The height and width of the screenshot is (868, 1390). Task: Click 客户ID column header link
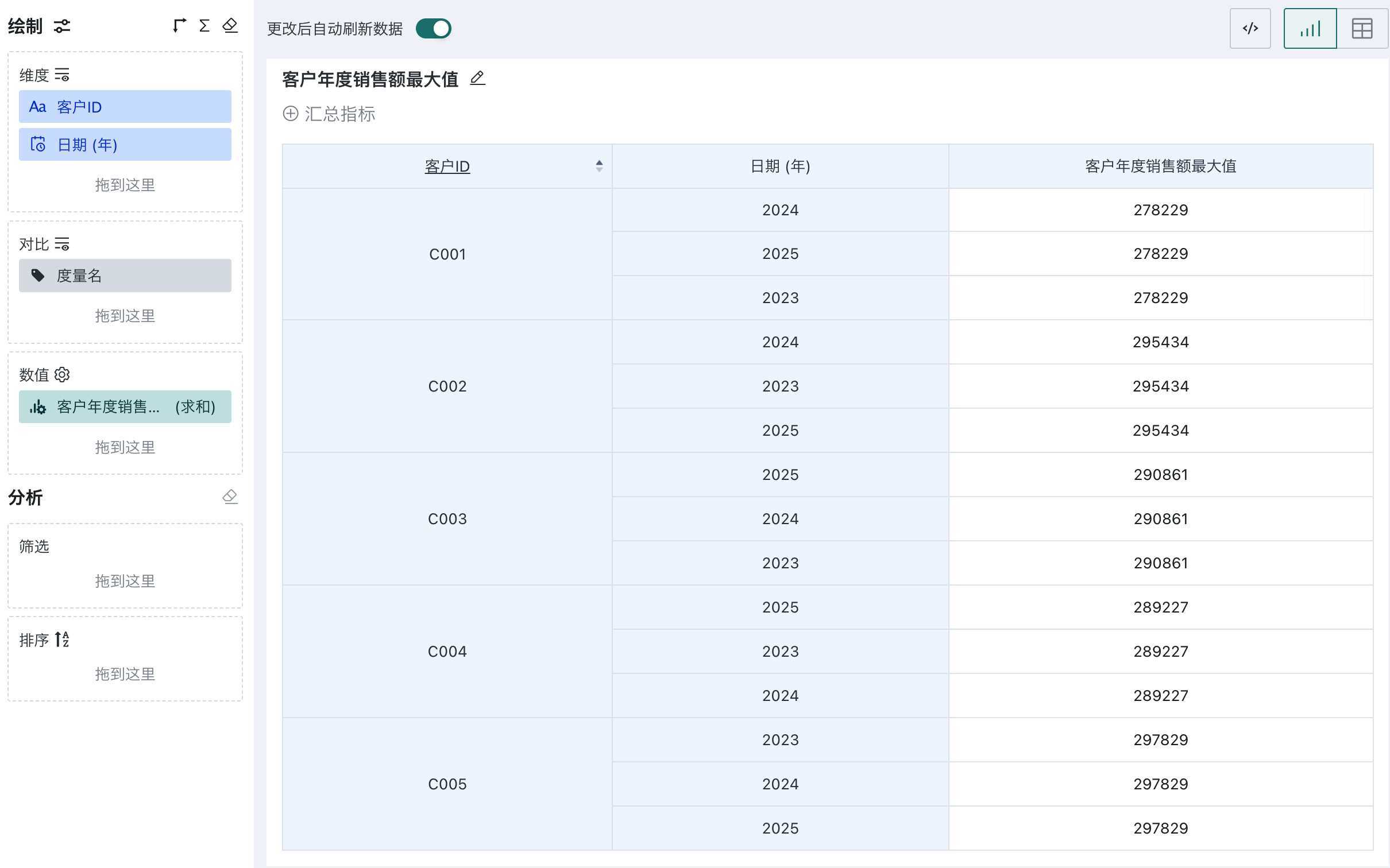(447, 166)
